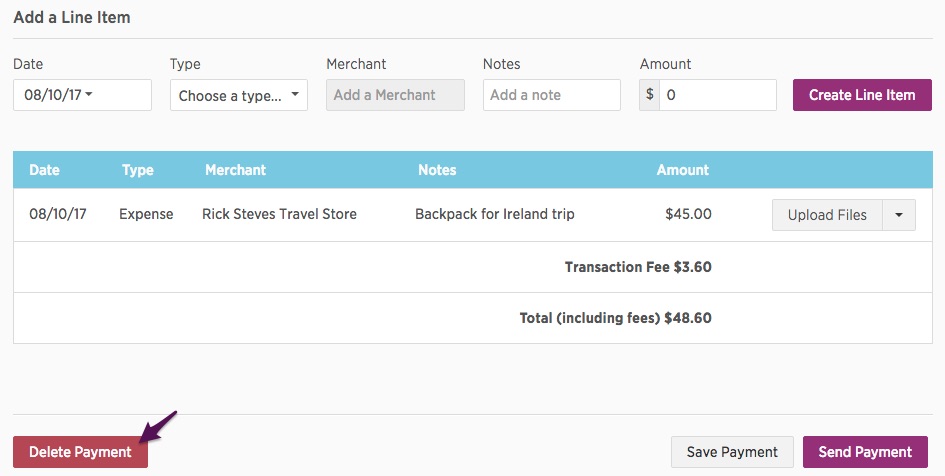The image size is (945, 476).
Task: Expand the Choose a type dropdown
Action: pos(239,95)
